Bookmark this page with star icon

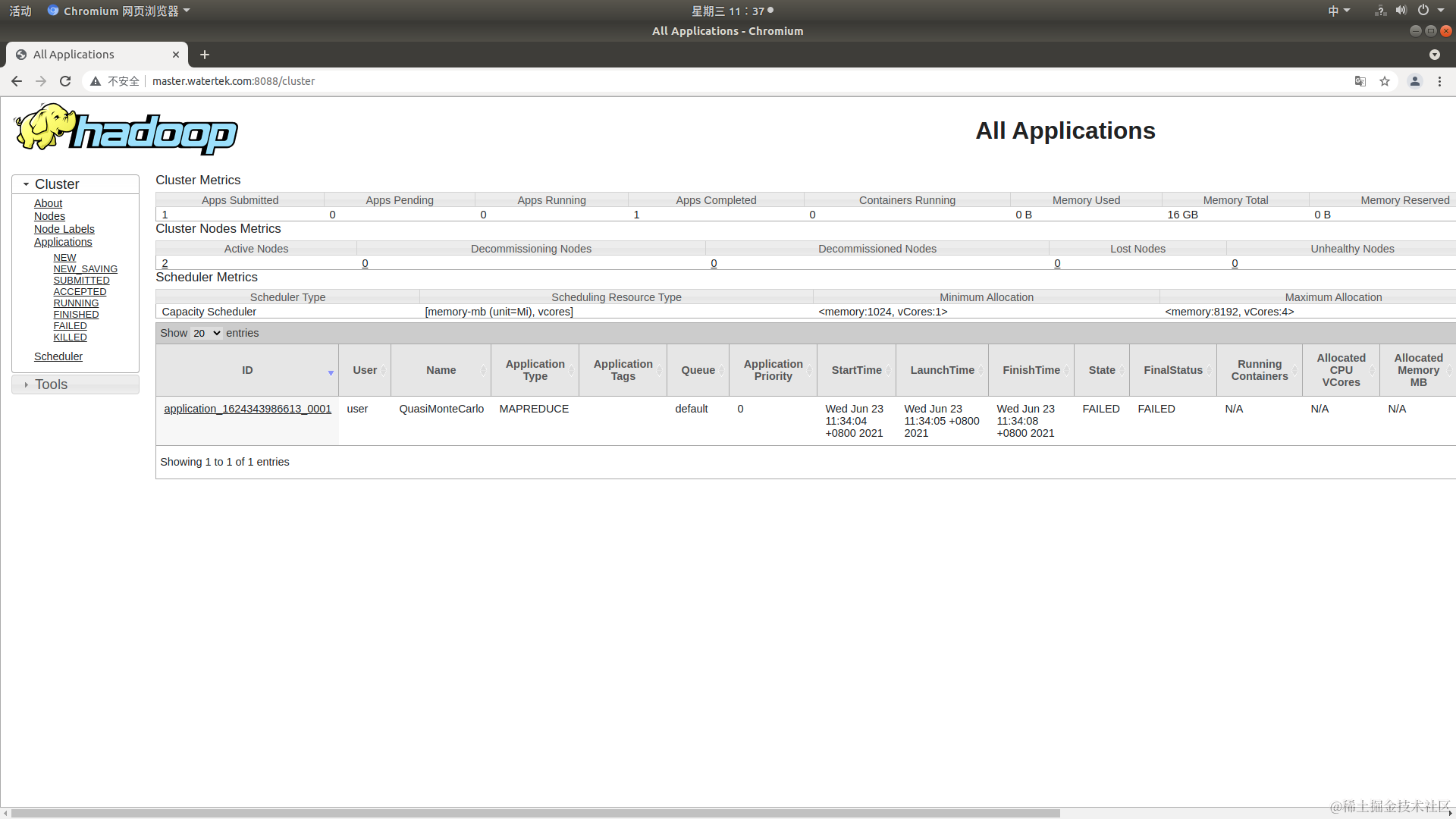1385,81
